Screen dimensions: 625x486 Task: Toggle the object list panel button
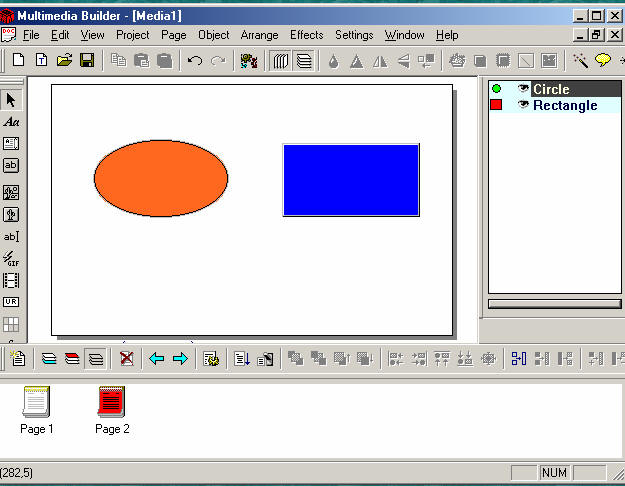pos(304,61)
